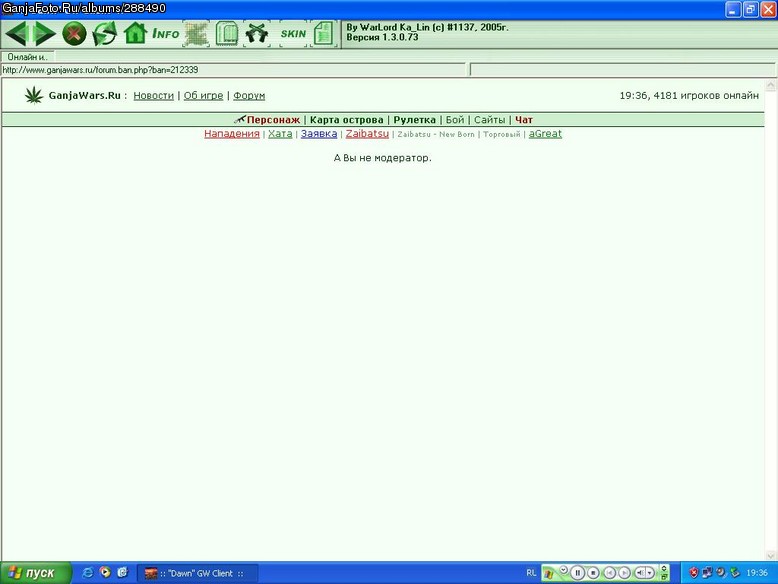Open volume control in taskbar player

click(x=641, y=573)
